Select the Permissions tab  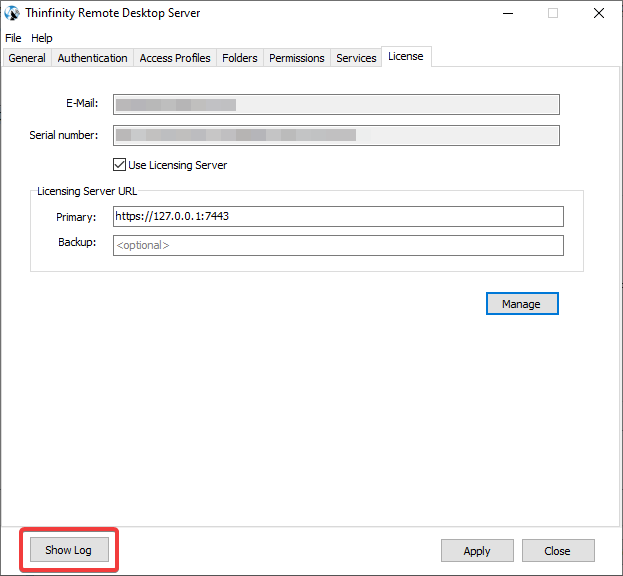click(297, 58)
